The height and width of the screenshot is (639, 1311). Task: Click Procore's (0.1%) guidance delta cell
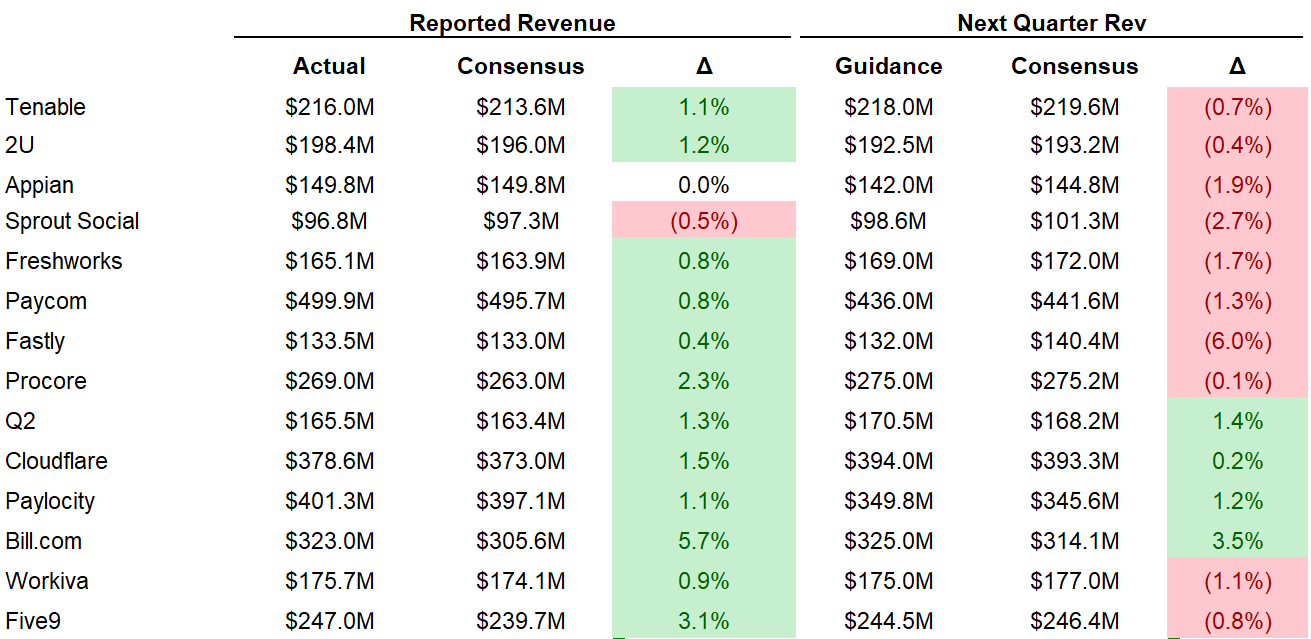[1238, 381]
